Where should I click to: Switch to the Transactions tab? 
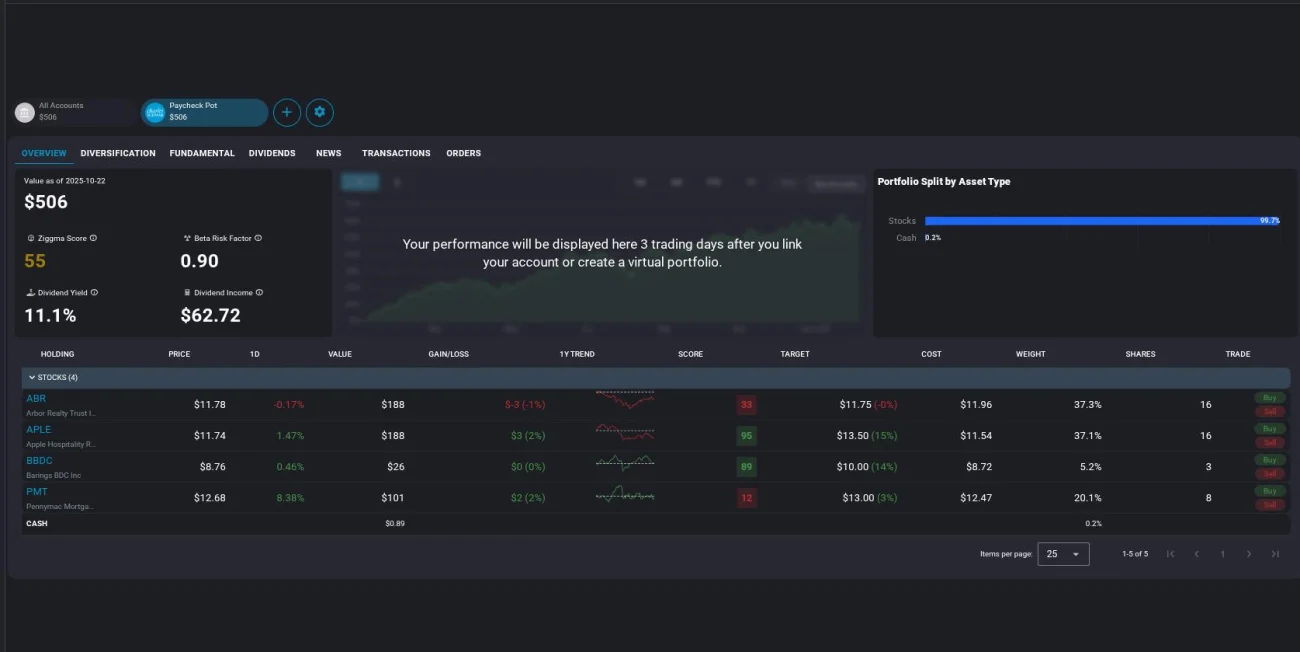coord(396,153)
